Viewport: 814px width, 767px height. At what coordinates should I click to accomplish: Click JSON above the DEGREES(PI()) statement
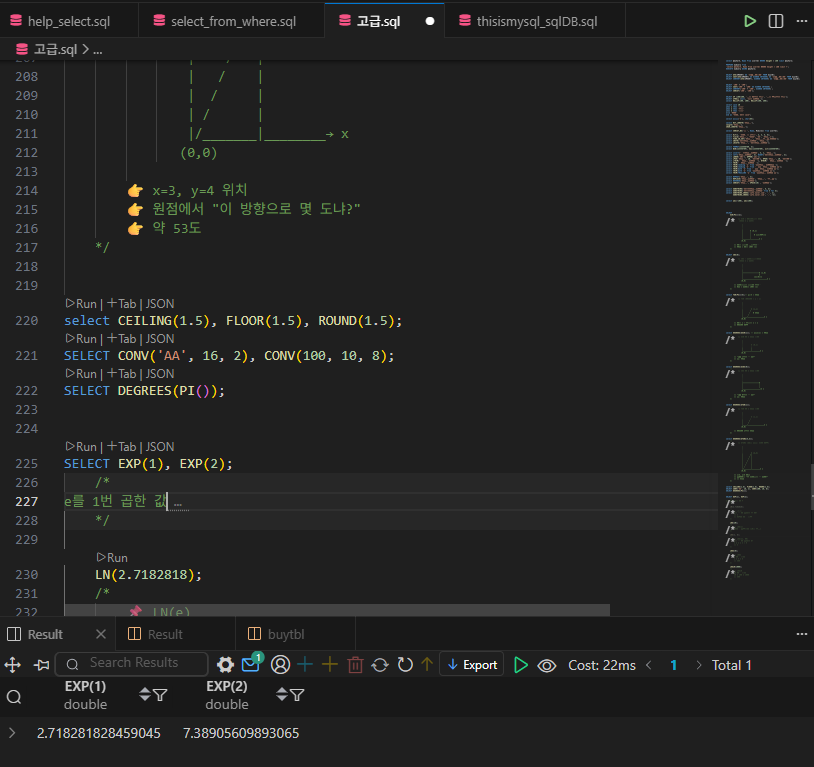click(x=160, y=373)
